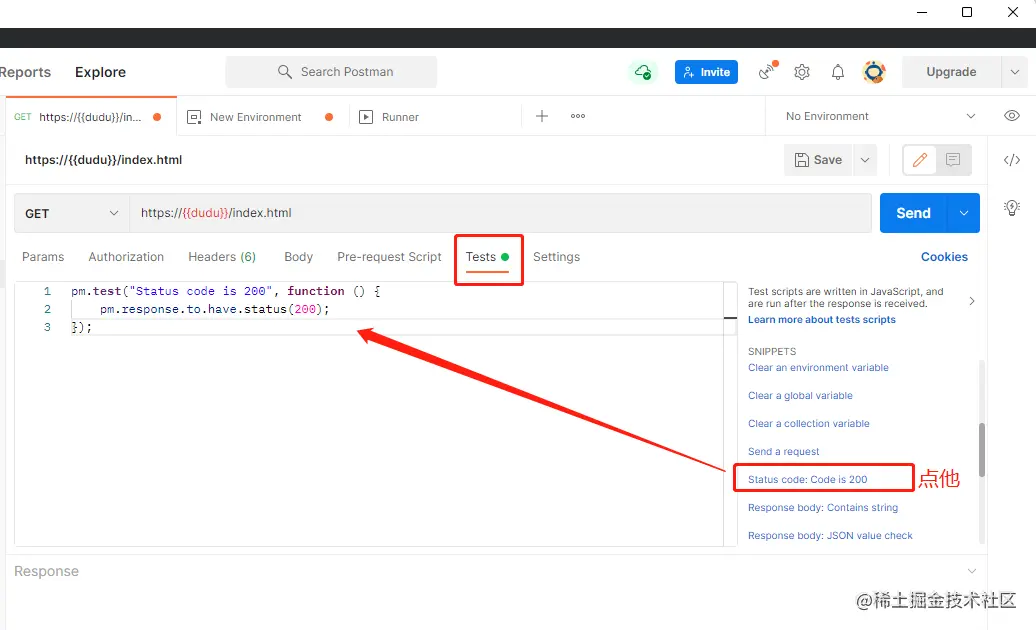The image size is (1036, 630).
Task: Click the Runner tab play icon
Action: pos(365,117)
